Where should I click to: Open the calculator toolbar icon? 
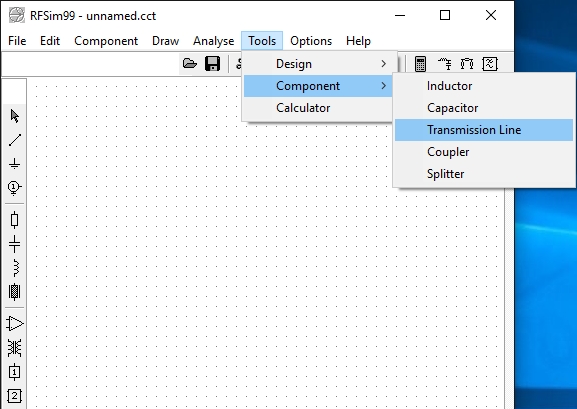pos(420,64)
